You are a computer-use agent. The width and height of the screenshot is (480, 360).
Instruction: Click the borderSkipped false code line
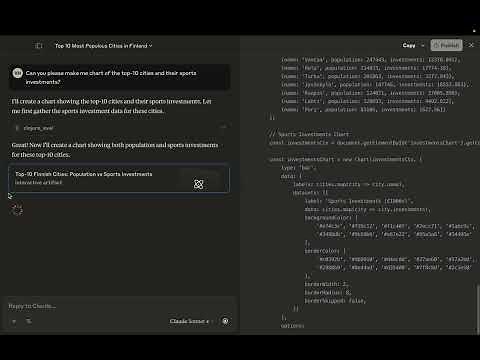pyautogui.click(x=335, y=301)
